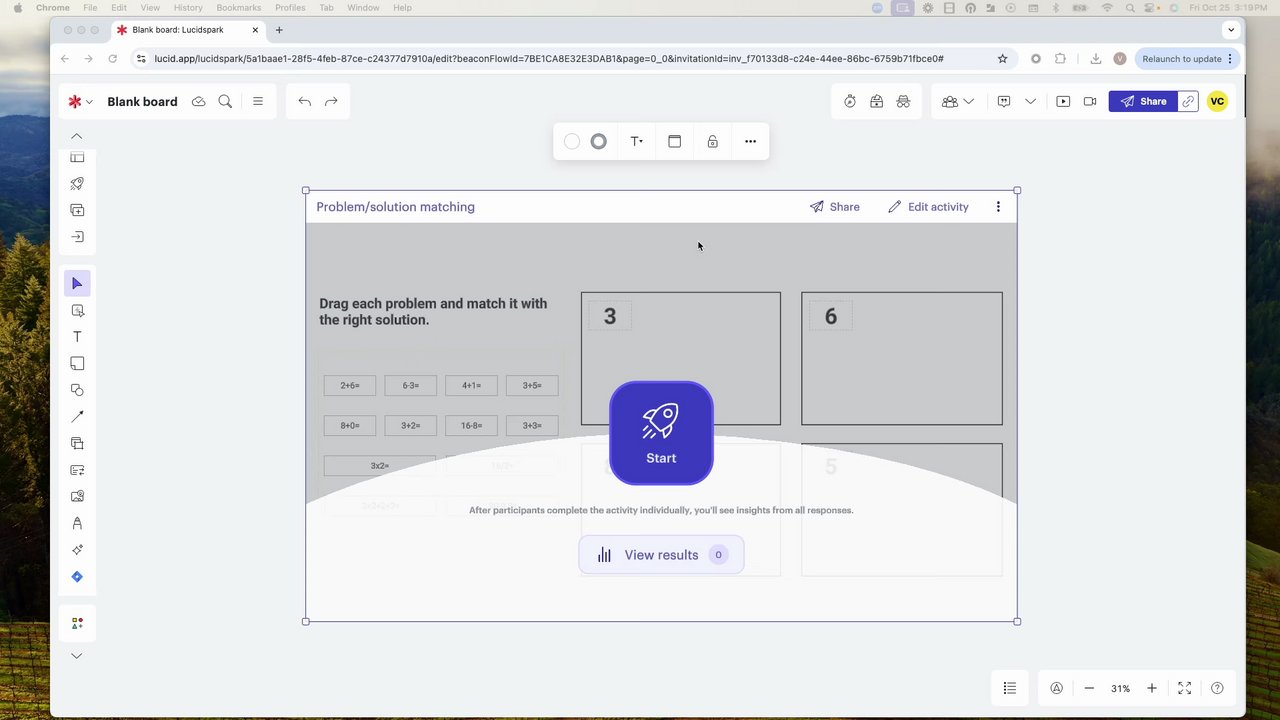This screenshot has height=720, width=1280.
Task: Expand left toolbar with down chevron
Action: tap(76, 656)
